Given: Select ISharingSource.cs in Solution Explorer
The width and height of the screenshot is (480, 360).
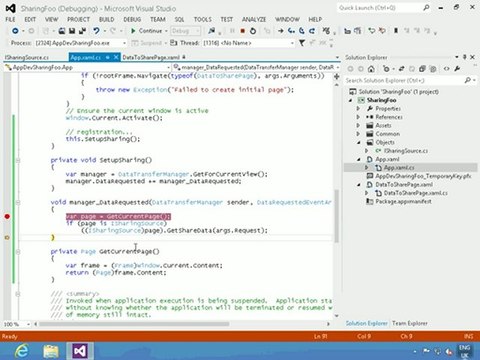Looking at the screenshot, I should [406, 151].
